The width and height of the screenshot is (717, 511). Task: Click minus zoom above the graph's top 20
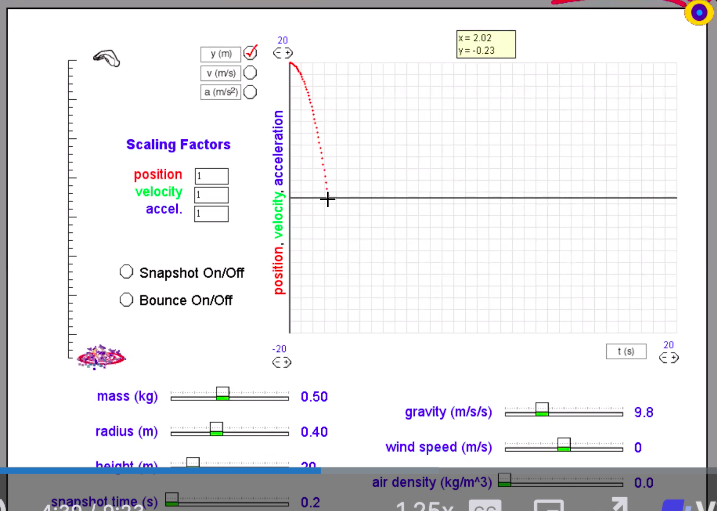click(x=278, y=53)
